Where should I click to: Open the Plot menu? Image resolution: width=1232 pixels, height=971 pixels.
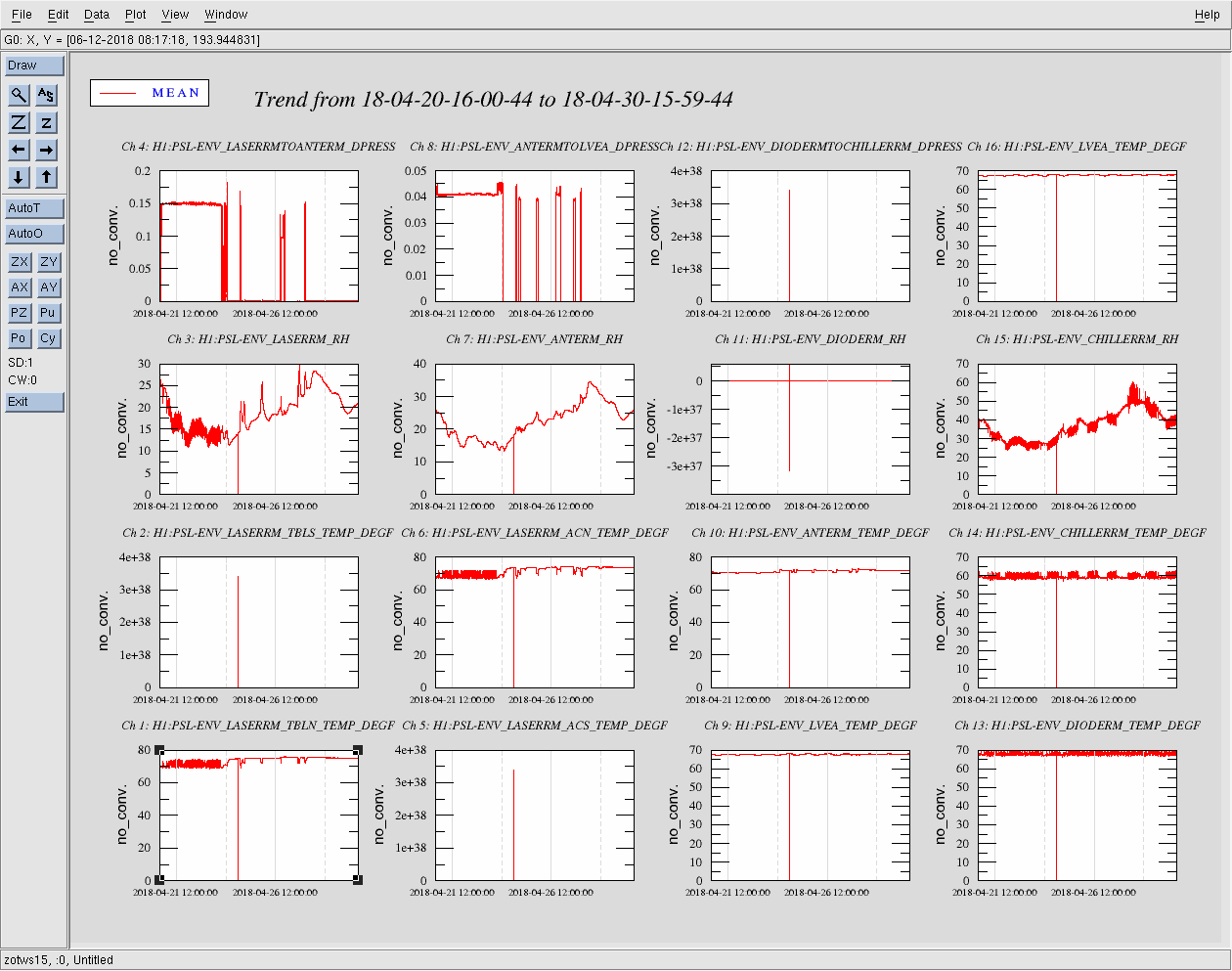(136, 15)
